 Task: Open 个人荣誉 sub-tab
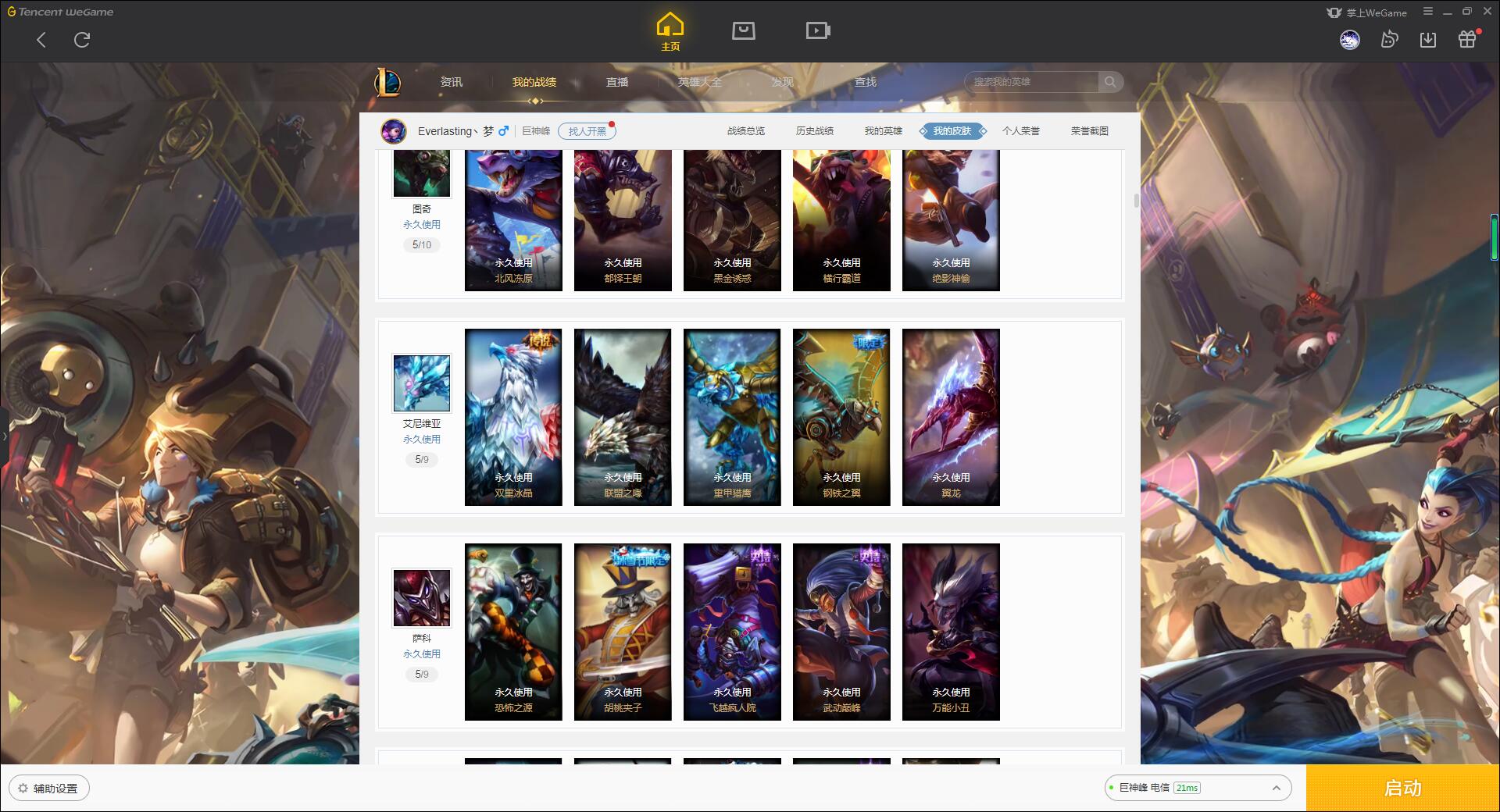(1021, 131)
